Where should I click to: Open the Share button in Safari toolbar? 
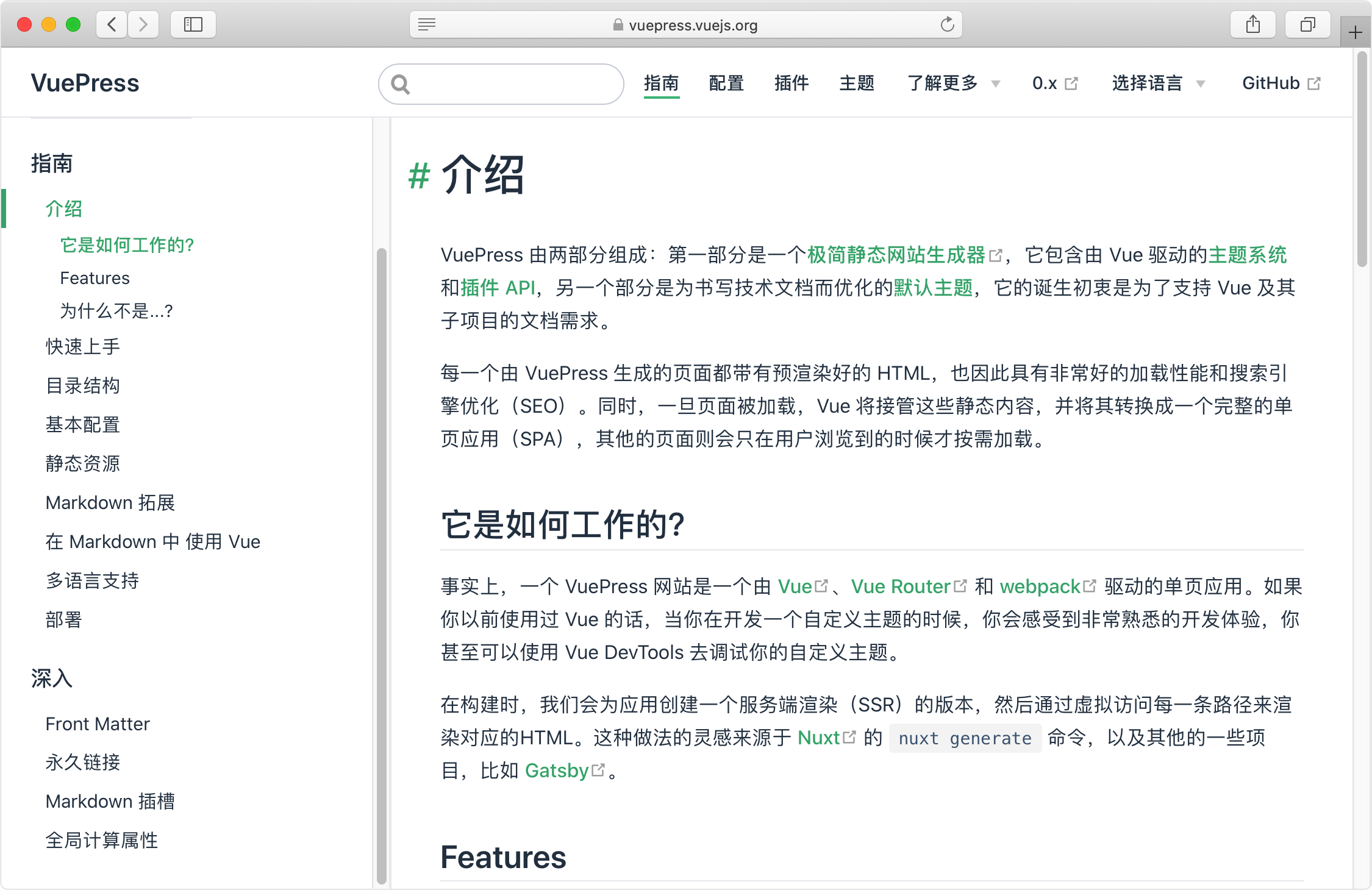1253,24
